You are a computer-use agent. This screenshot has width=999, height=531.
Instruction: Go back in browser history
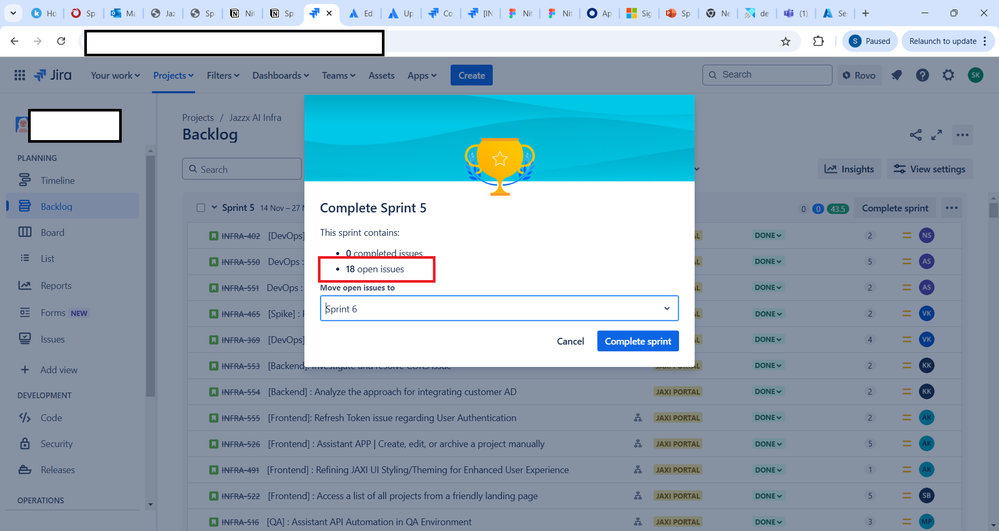14,41
